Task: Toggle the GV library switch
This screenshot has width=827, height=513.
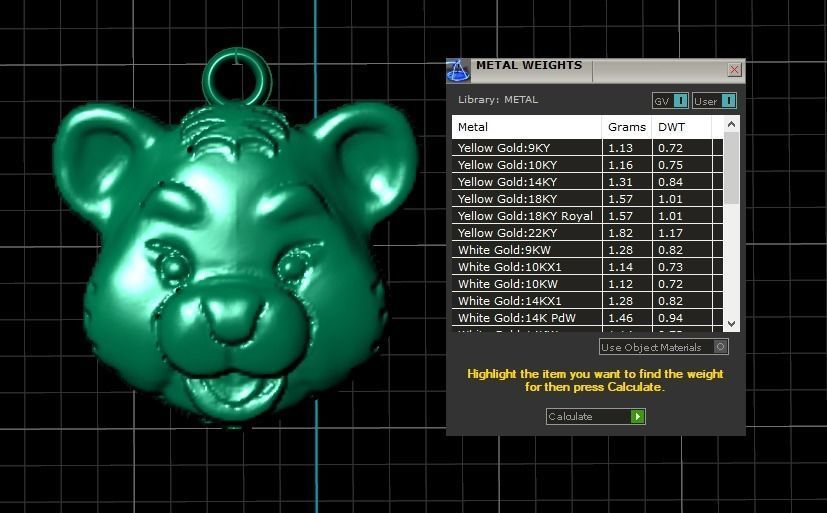Action: click(x=680, y=101)
